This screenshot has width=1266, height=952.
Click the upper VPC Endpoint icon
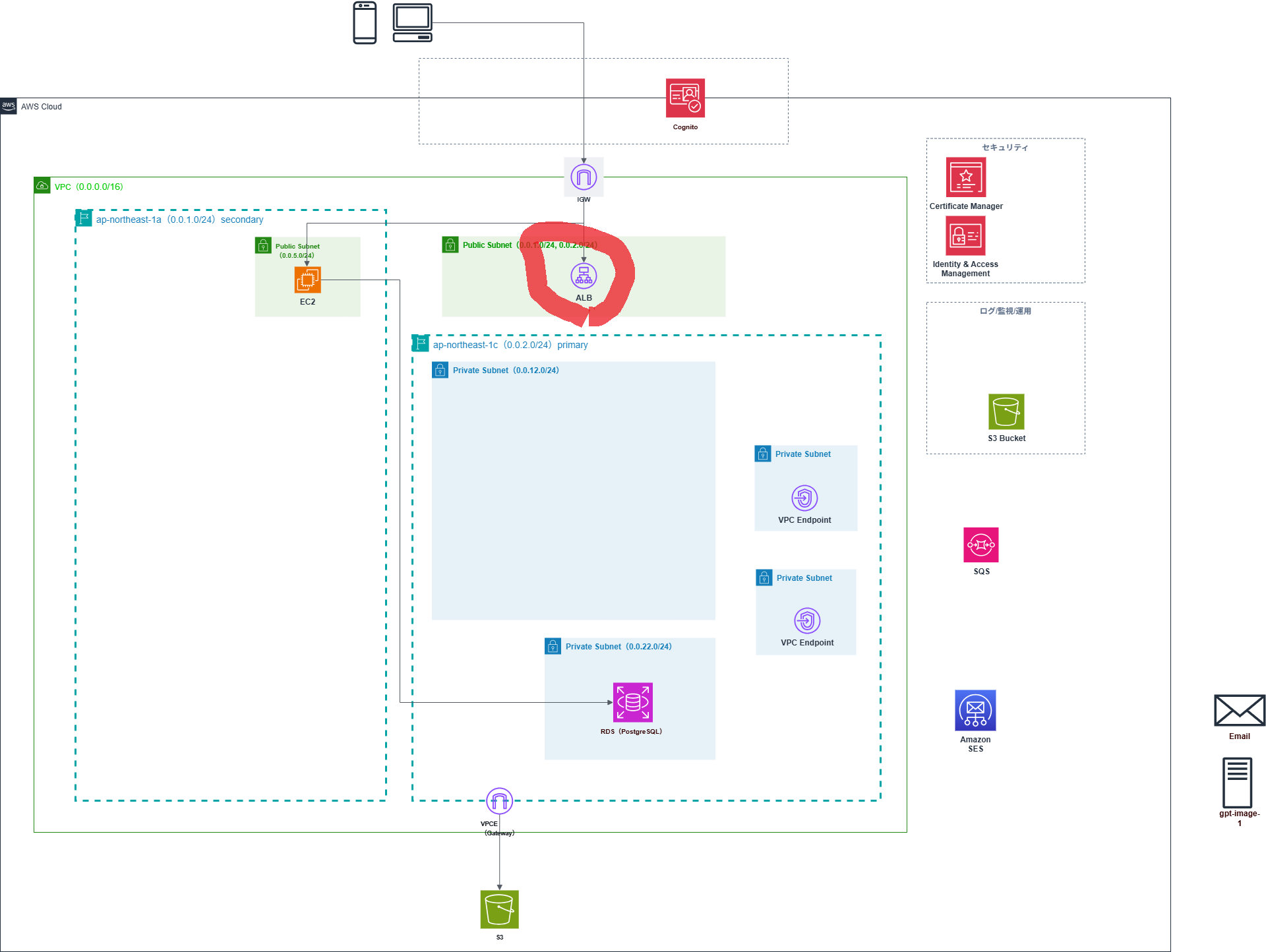[804, 498]
